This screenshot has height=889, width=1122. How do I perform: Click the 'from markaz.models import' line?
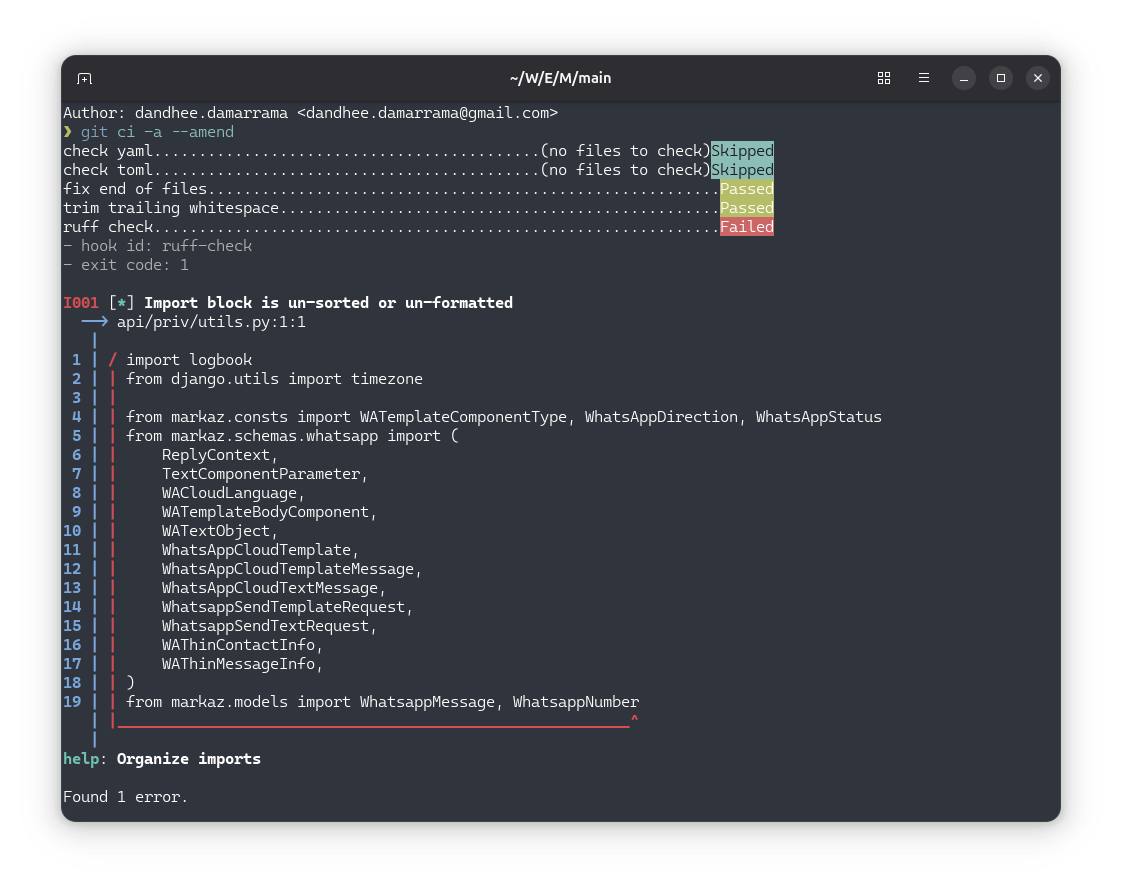(x=382, y=702)
